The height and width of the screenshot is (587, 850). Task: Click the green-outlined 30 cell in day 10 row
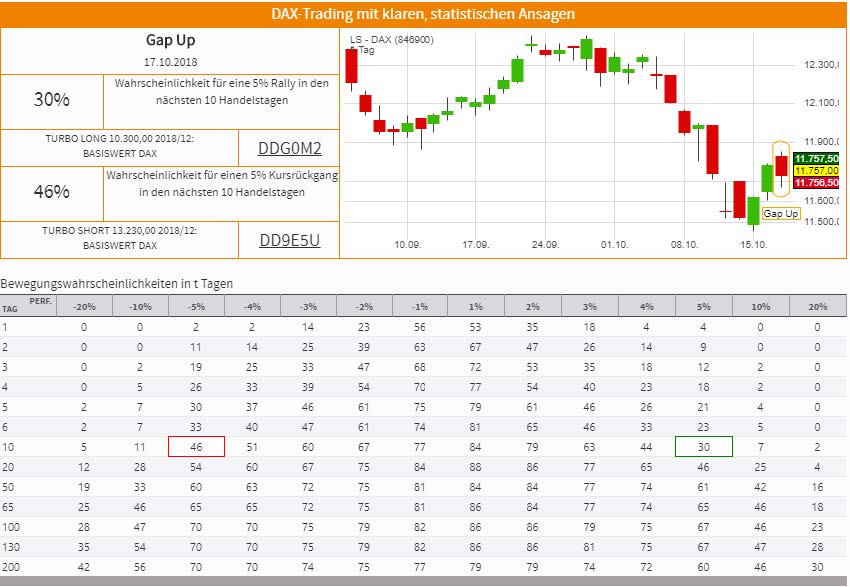704,447
